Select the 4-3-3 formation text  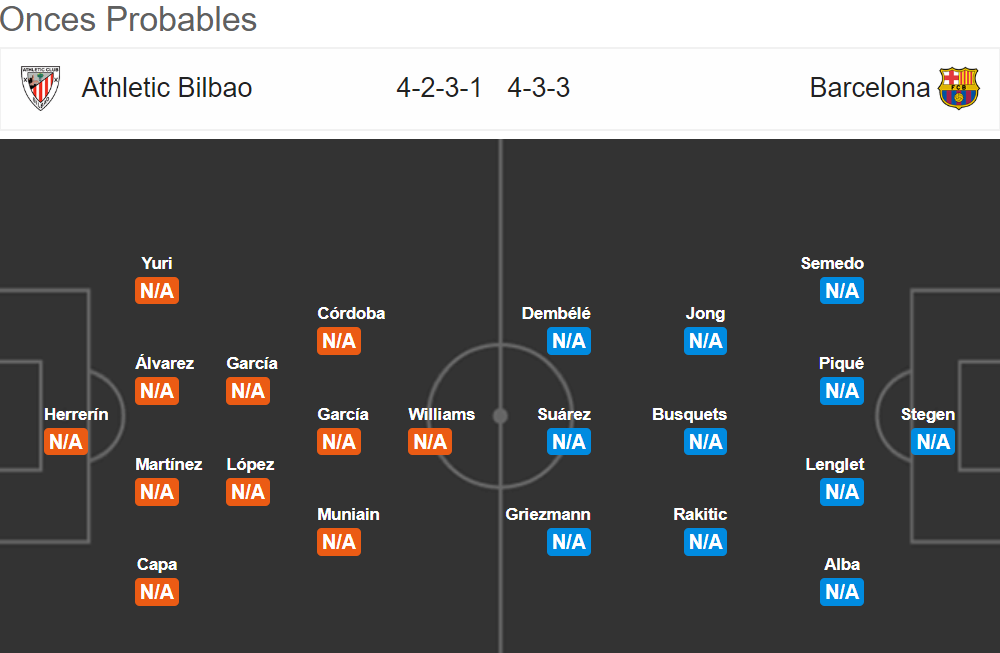538,88
